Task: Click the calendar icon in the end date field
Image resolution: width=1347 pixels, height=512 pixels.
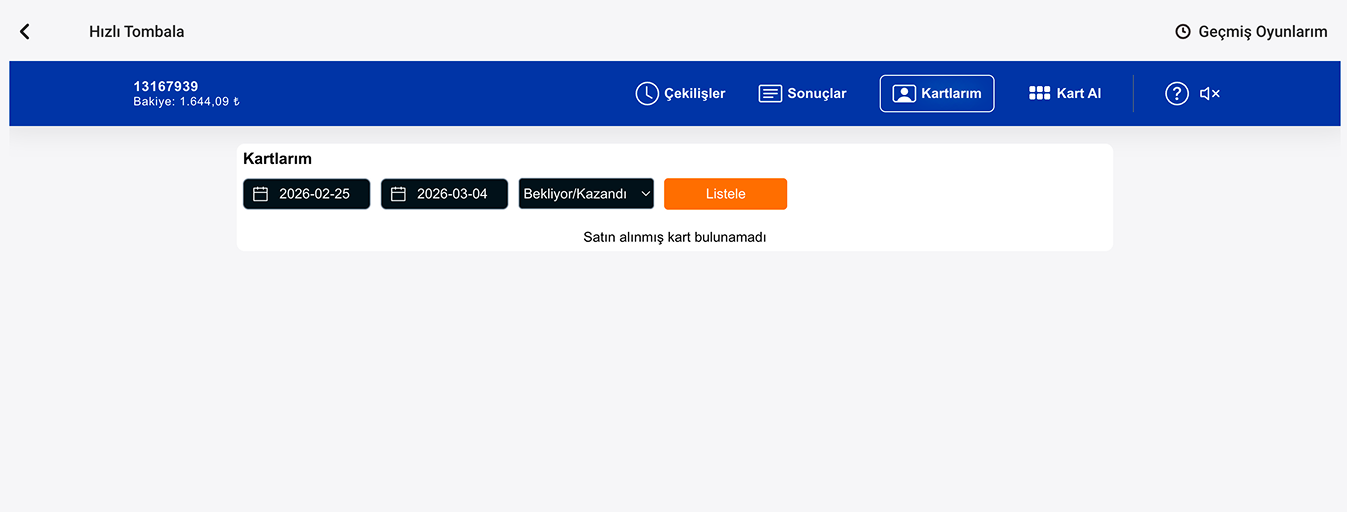Action: click(398, 194)
